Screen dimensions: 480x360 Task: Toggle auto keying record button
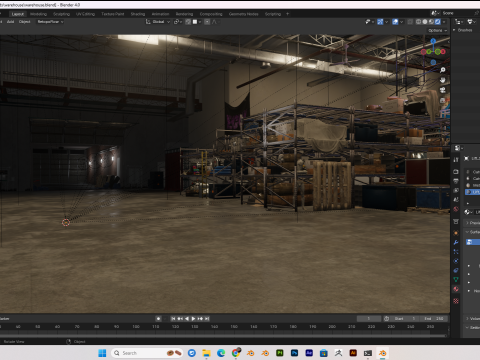click(158, 319)
